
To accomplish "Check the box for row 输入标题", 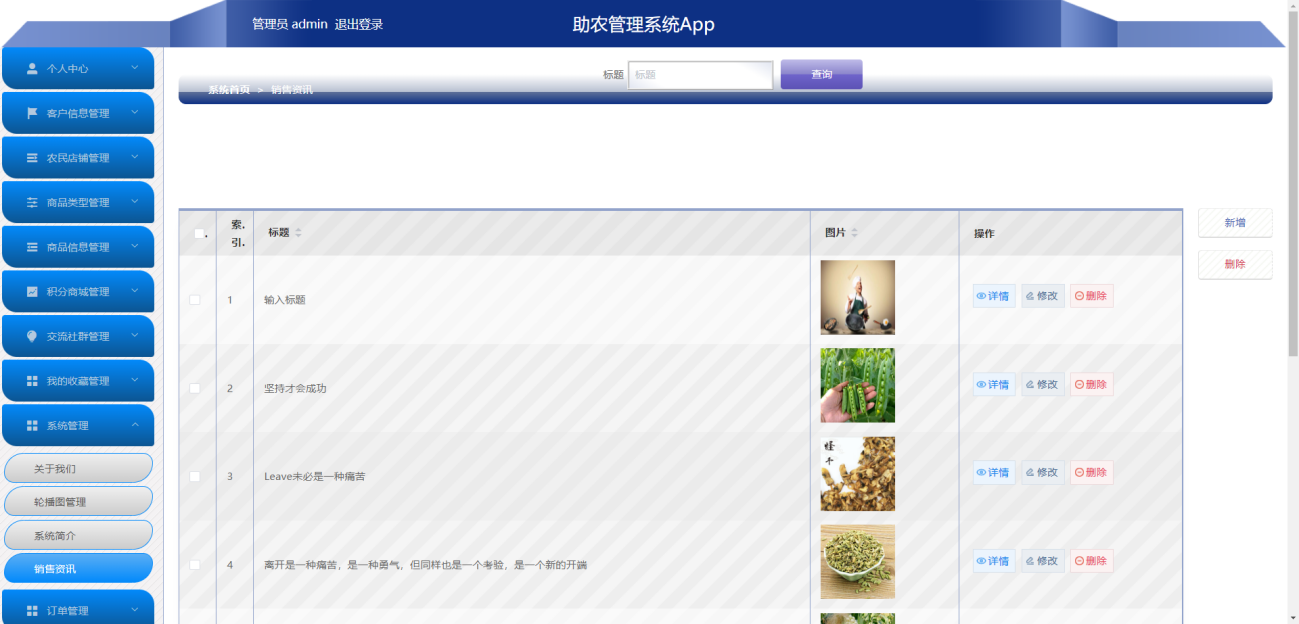I will point(195,300).
